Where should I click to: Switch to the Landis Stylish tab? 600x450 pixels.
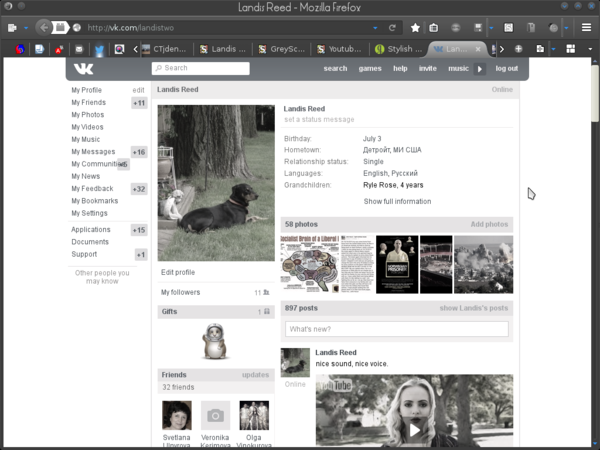[x=223, y=49]
